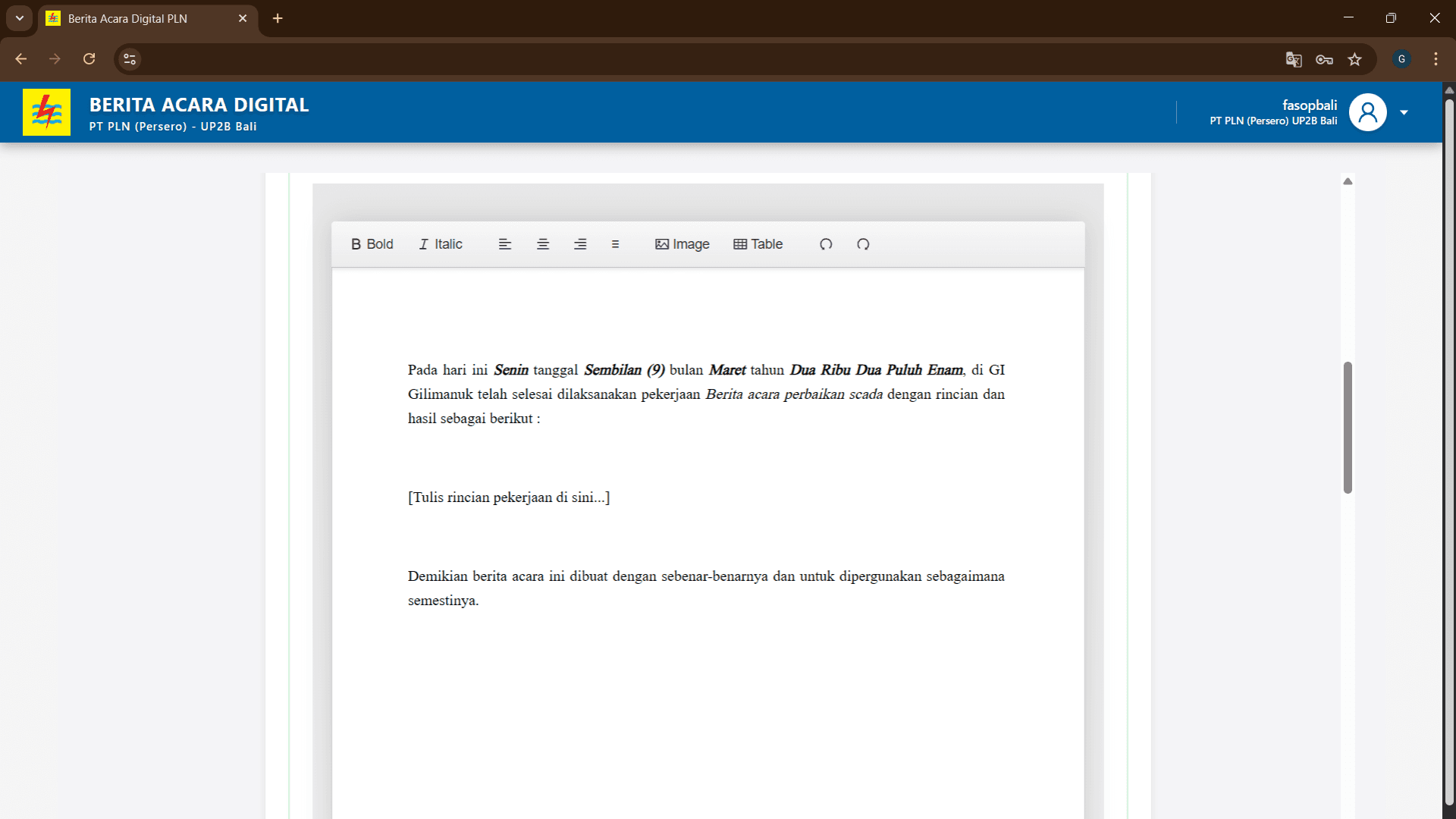1456x819 pixels.
Task: Open the browser tab search dropdown
Action: tap(20, 18)
